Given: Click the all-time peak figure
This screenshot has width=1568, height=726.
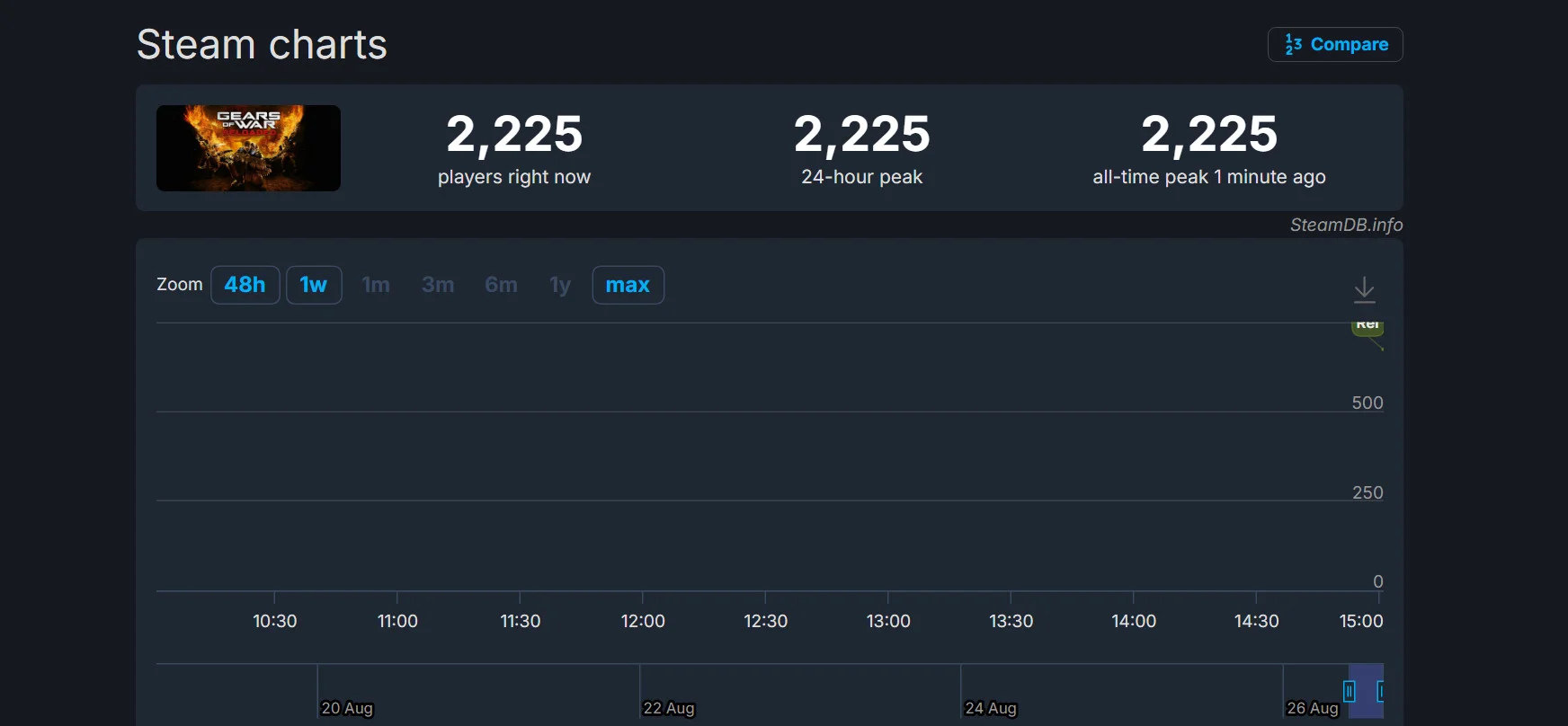Looking at the screenshot, I should [x=1208, y=134].
